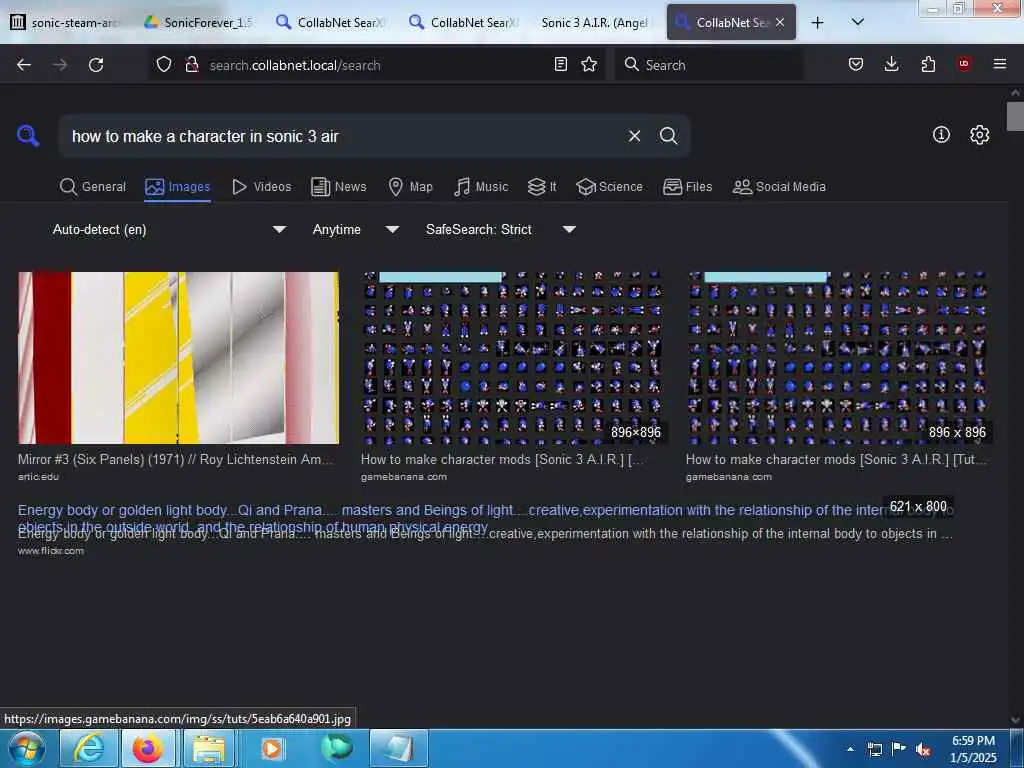Show site security lock info
1024x768 pixels.
tap(191, 65)
